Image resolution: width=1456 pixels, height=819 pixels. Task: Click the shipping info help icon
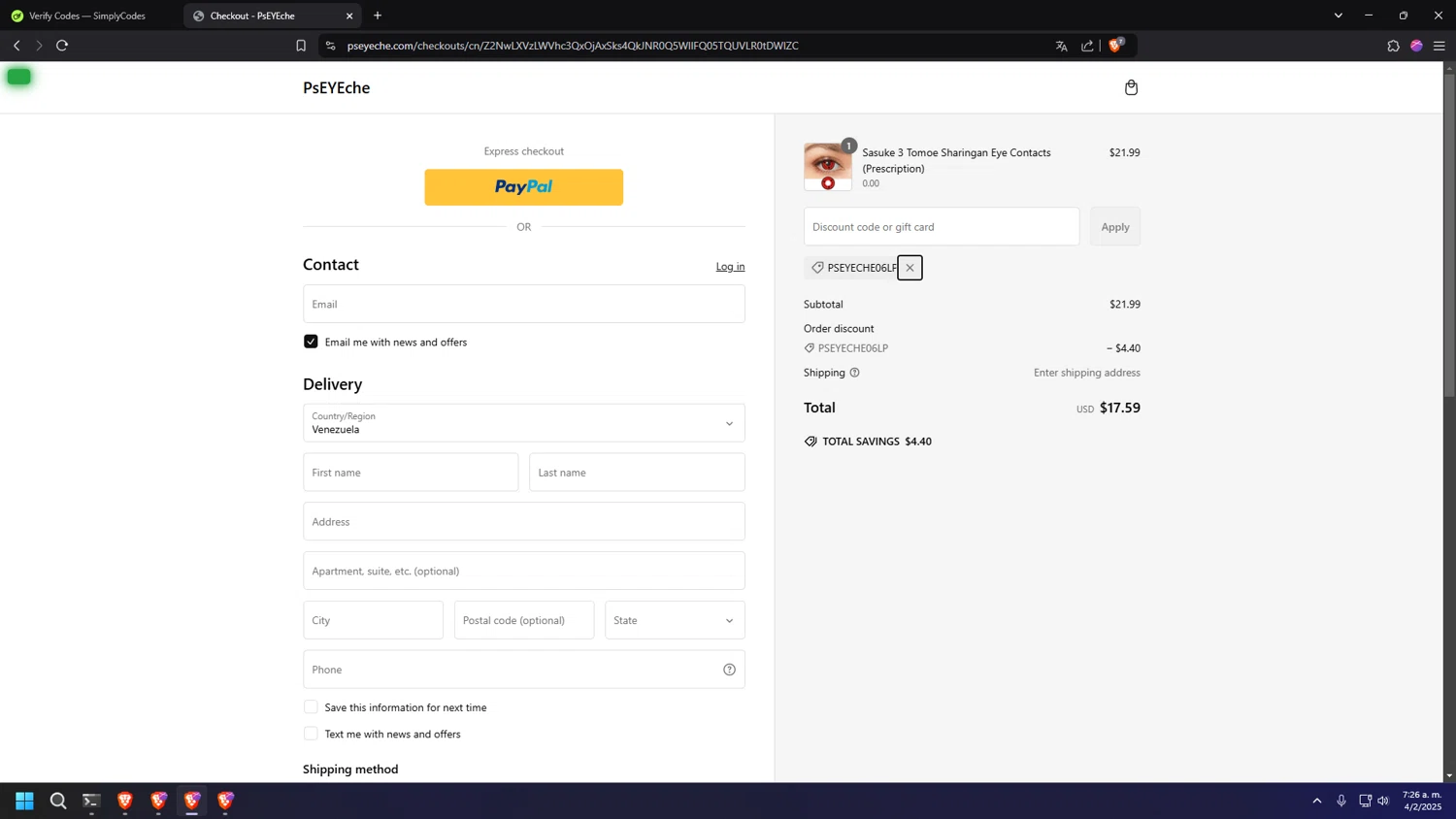click(x=854, y=373)
